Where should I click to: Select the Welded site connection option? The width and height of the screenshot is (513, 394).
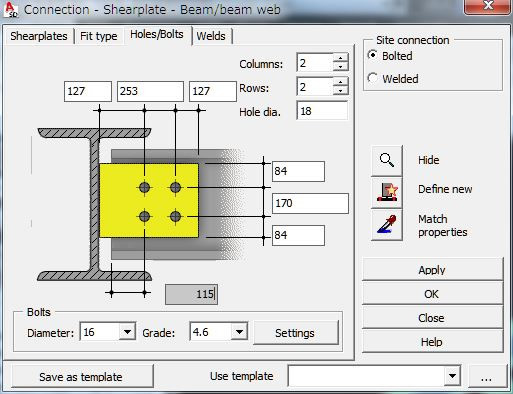(x=372, y=78)
